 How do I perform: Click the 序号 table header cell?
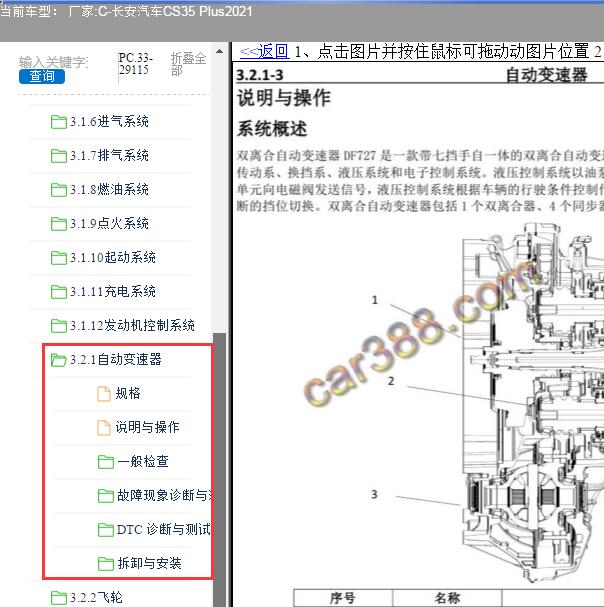[x=343, y=598]
